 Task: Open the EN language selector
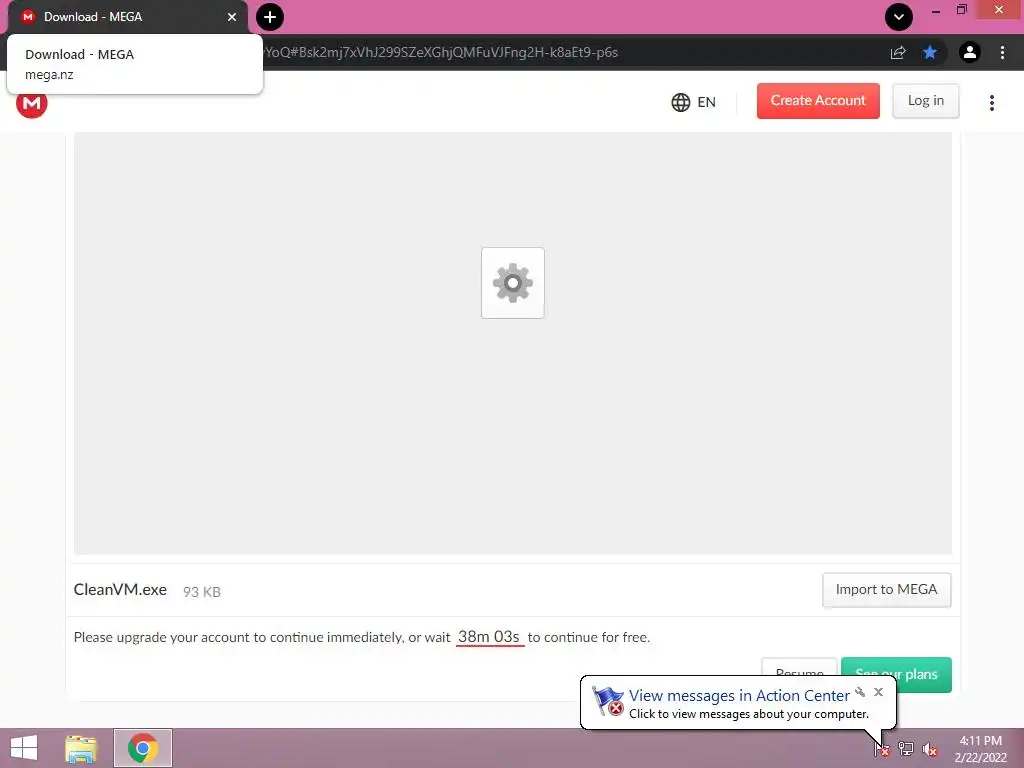click(x=694, y=102)
